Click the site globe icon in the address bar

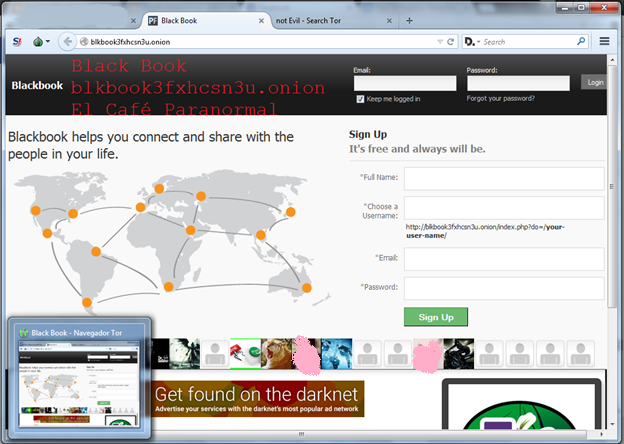[84, 42]
